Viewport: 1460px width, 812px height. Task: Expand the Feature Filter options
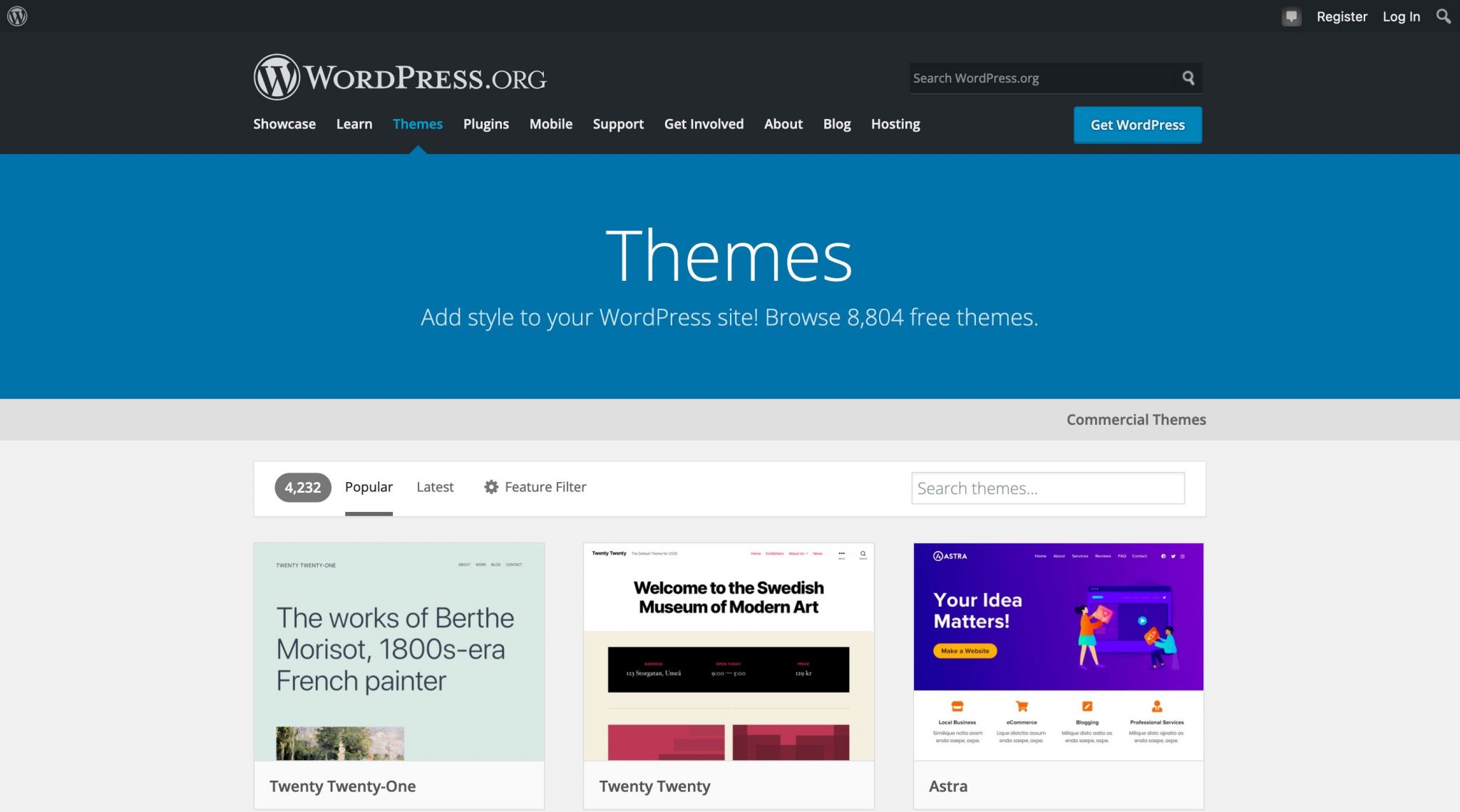[x=535, y=487]
